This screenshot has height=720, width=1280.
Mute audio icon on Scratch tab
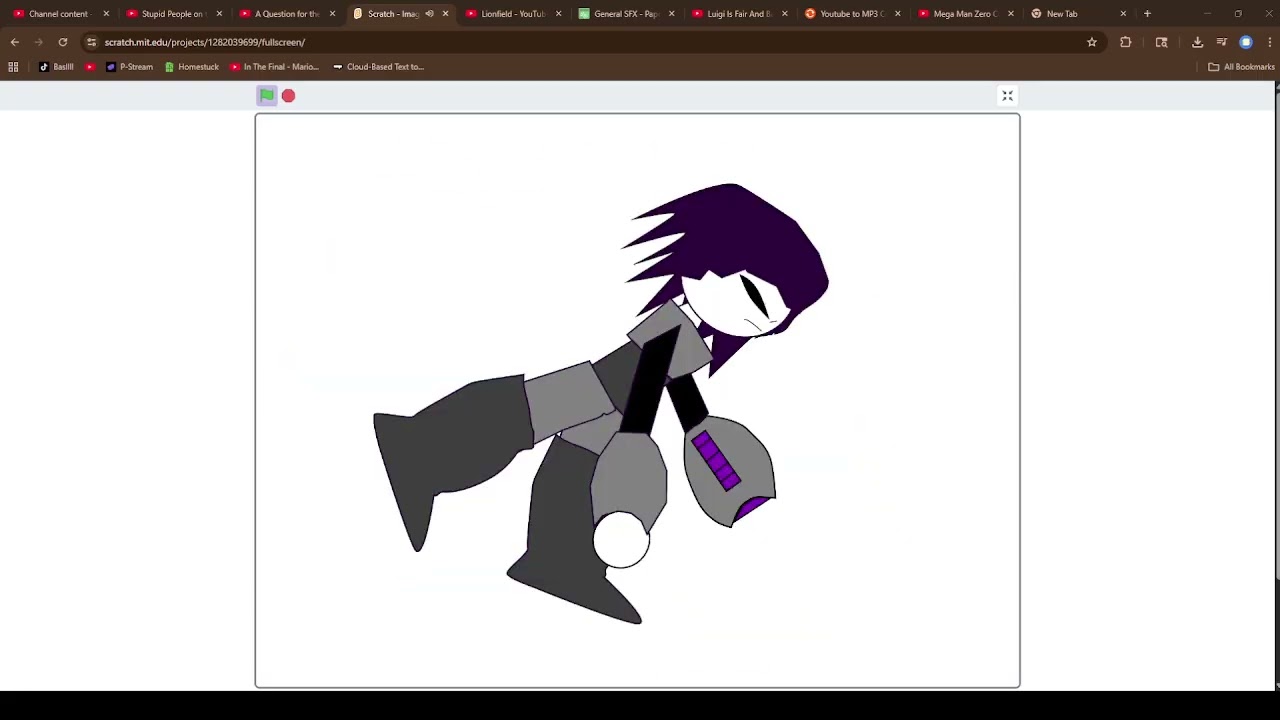429,14
